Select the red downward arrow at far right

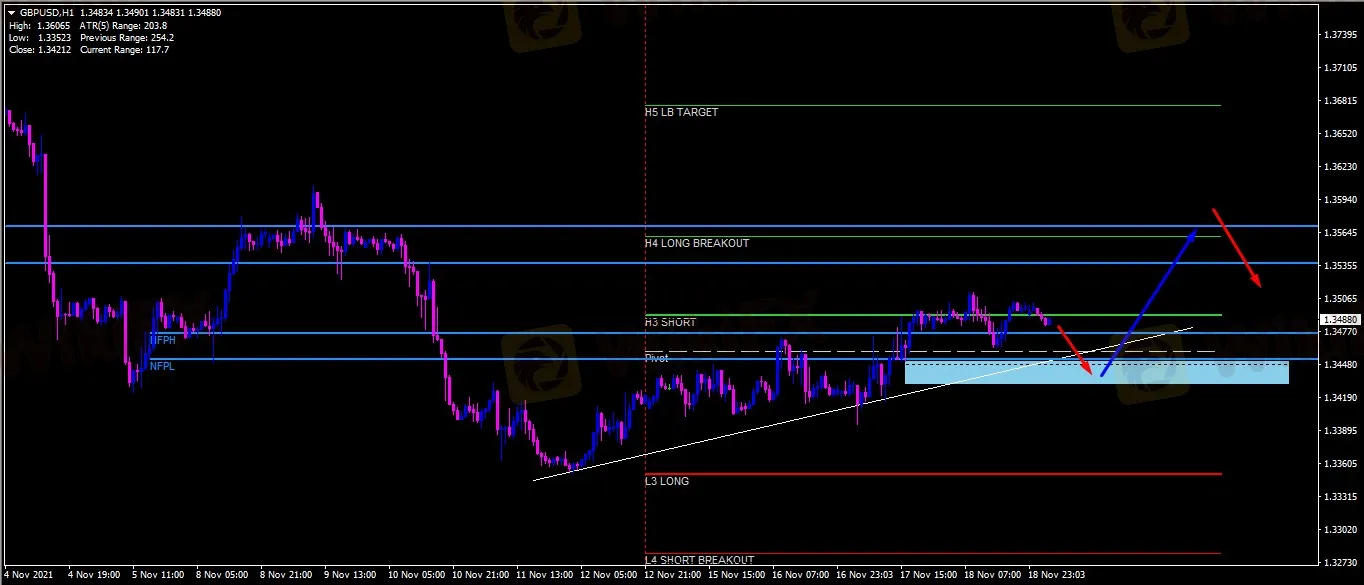point(1236,247)
